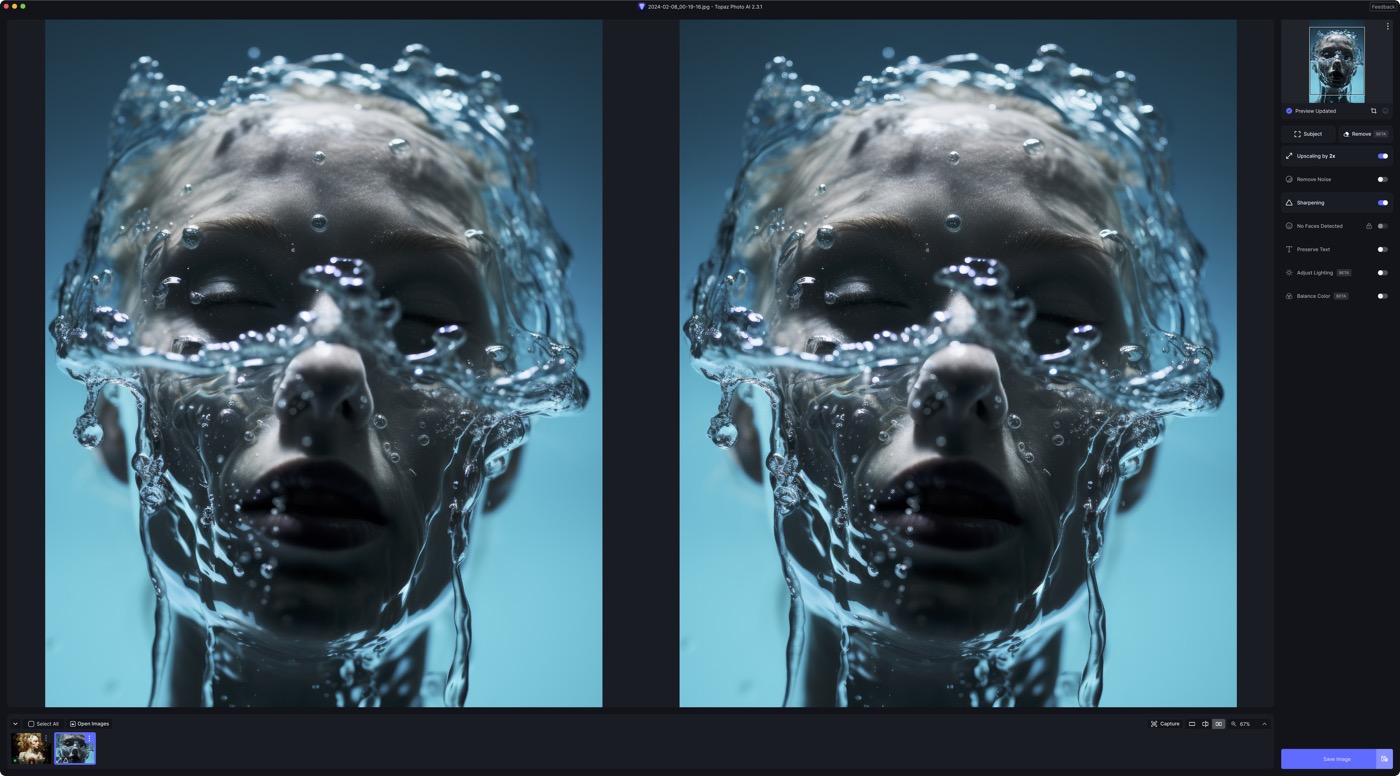Image resolution: width=1400 pixels, height=776 pixels.
Task: Enable the Remove Noise toggle
Action: point(1383,179)
